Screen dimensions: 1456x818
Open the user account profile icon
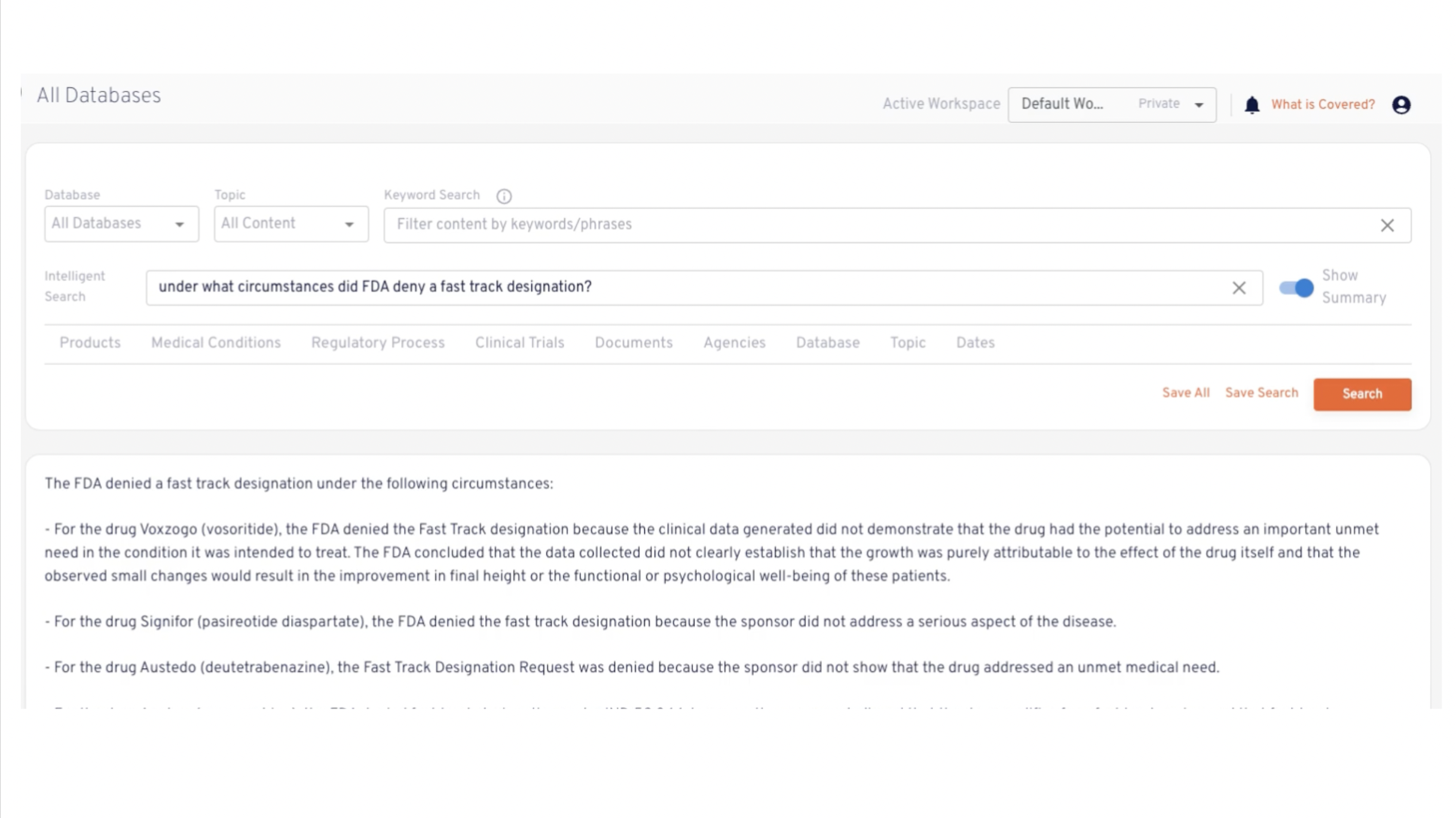[1401, 105]
